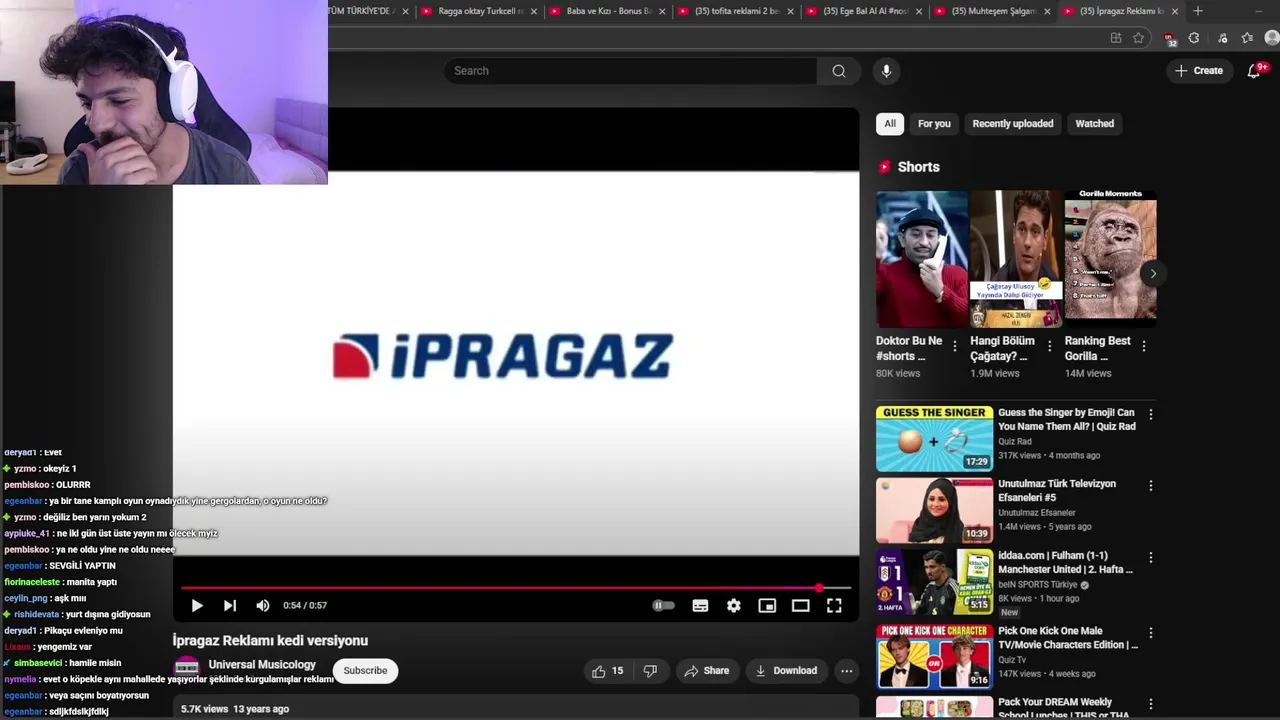Open Doktor Bu Ne short thumbnail

(922, 259)
